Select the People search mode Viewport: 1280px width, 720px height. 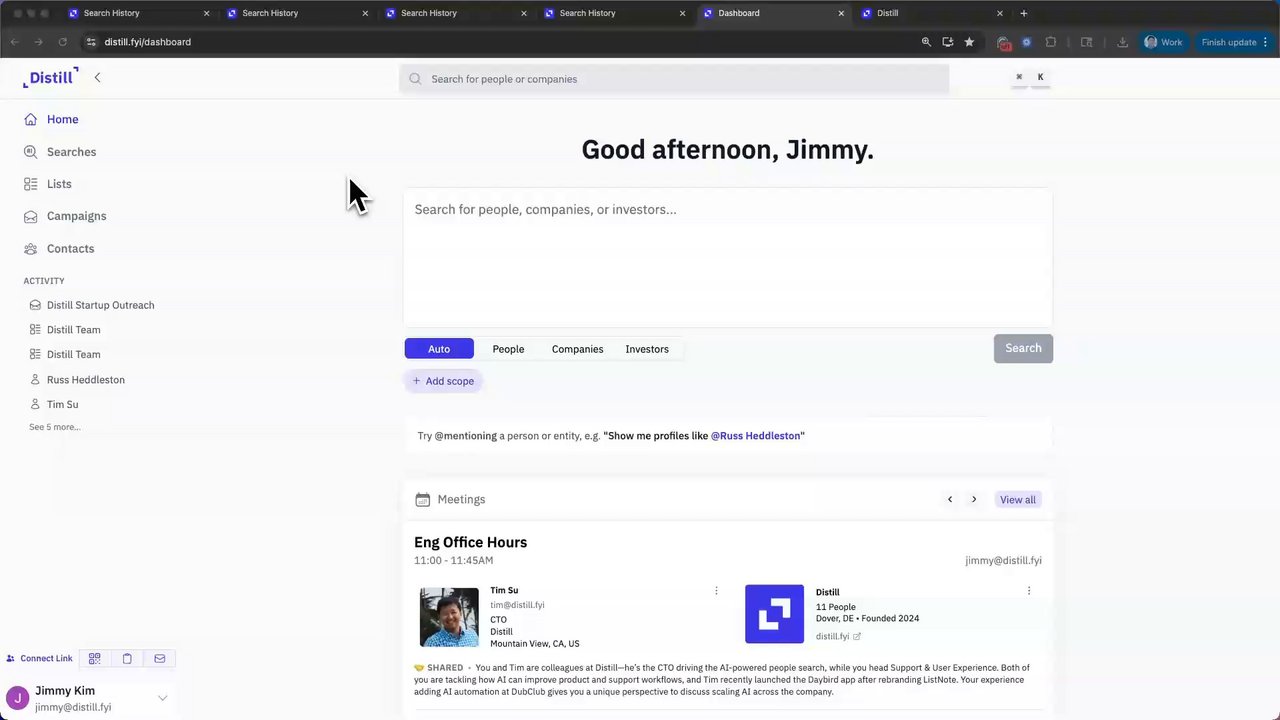[508, 349]
